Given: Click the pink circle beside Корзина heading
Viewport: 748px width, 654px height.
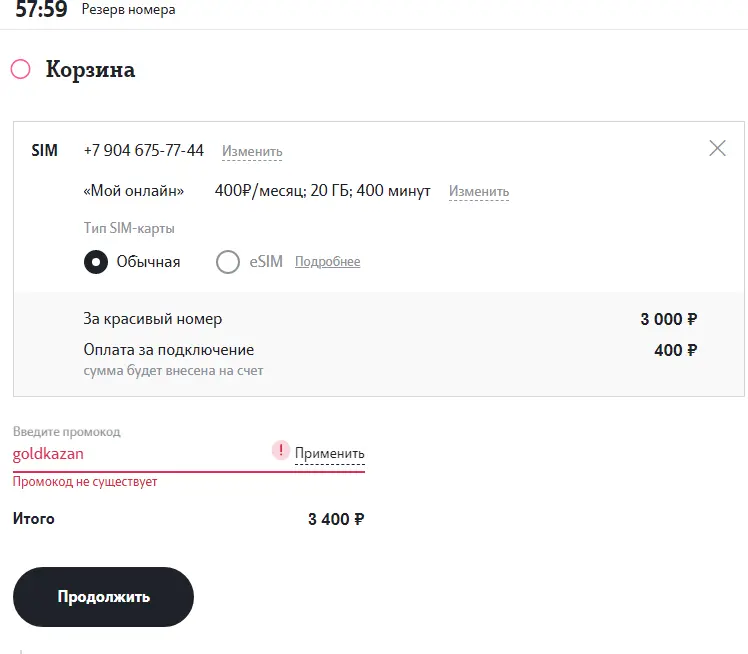Looking at the screenshot, I should pyautogui.click(x=21, y=69).
